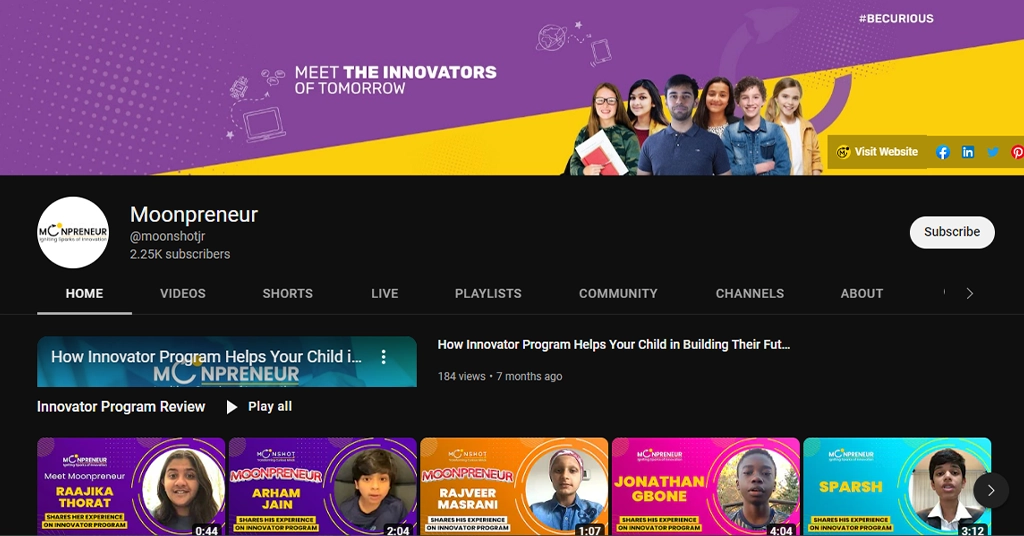
Task: Open the Sparsh video thumbnail
Action: pos(897,486)
